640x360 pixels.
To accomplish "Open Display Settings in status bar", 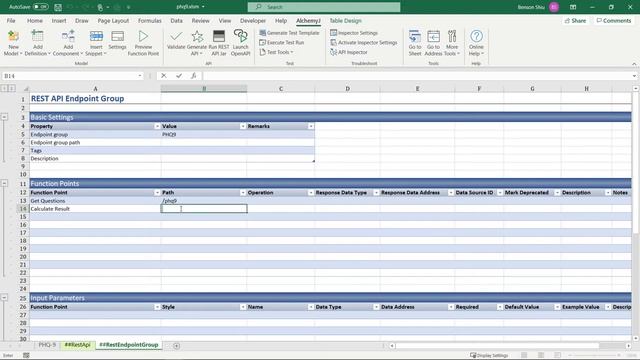I will pos(489,356).
